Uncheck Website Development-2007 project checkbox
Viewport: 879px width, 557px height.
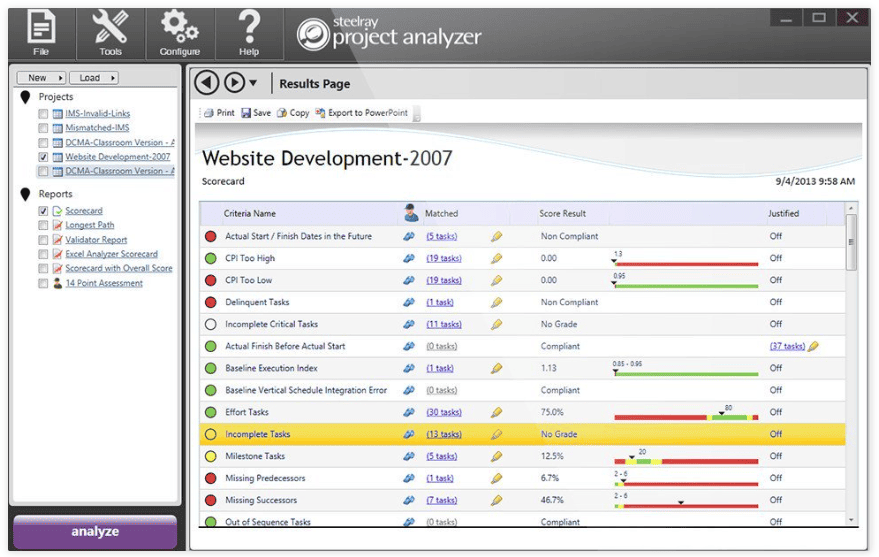point(43,157)
